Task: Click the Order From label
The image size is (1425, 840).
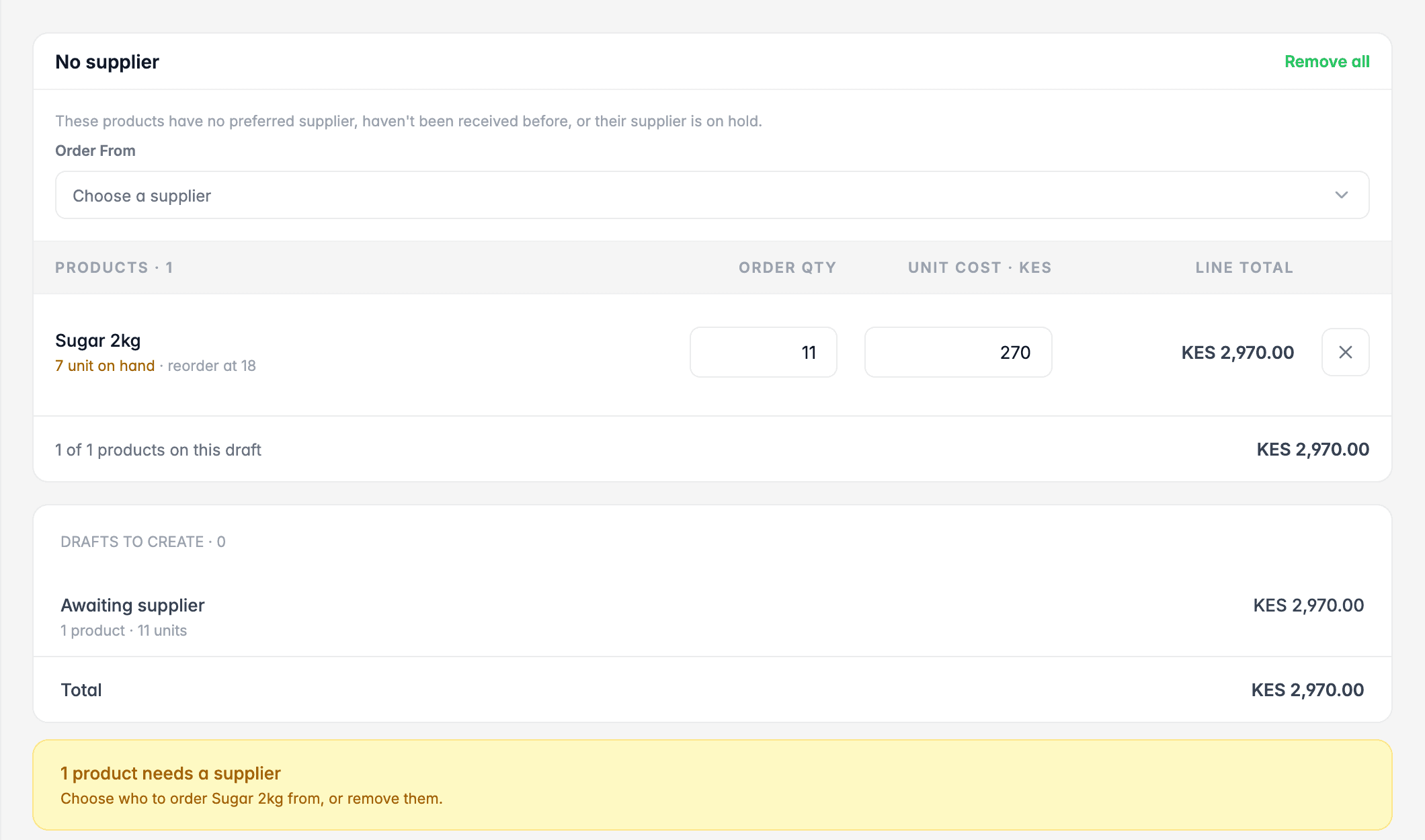Action: click(x=95, y=151)
